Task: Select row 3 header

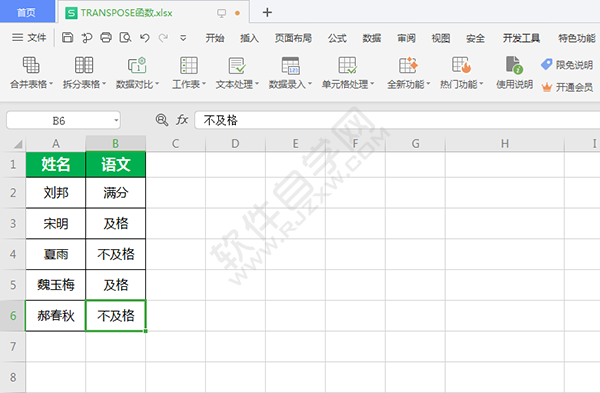Action: tap(13, 223)
